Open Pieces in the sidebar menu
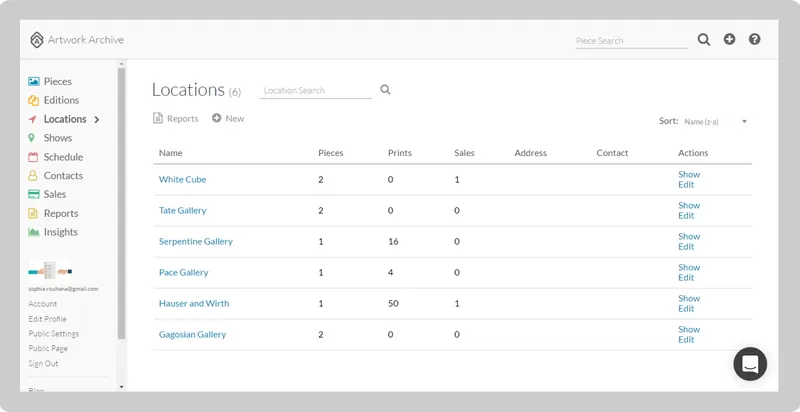The width and height of the screenshot is (800, 412). pos(58,81)
